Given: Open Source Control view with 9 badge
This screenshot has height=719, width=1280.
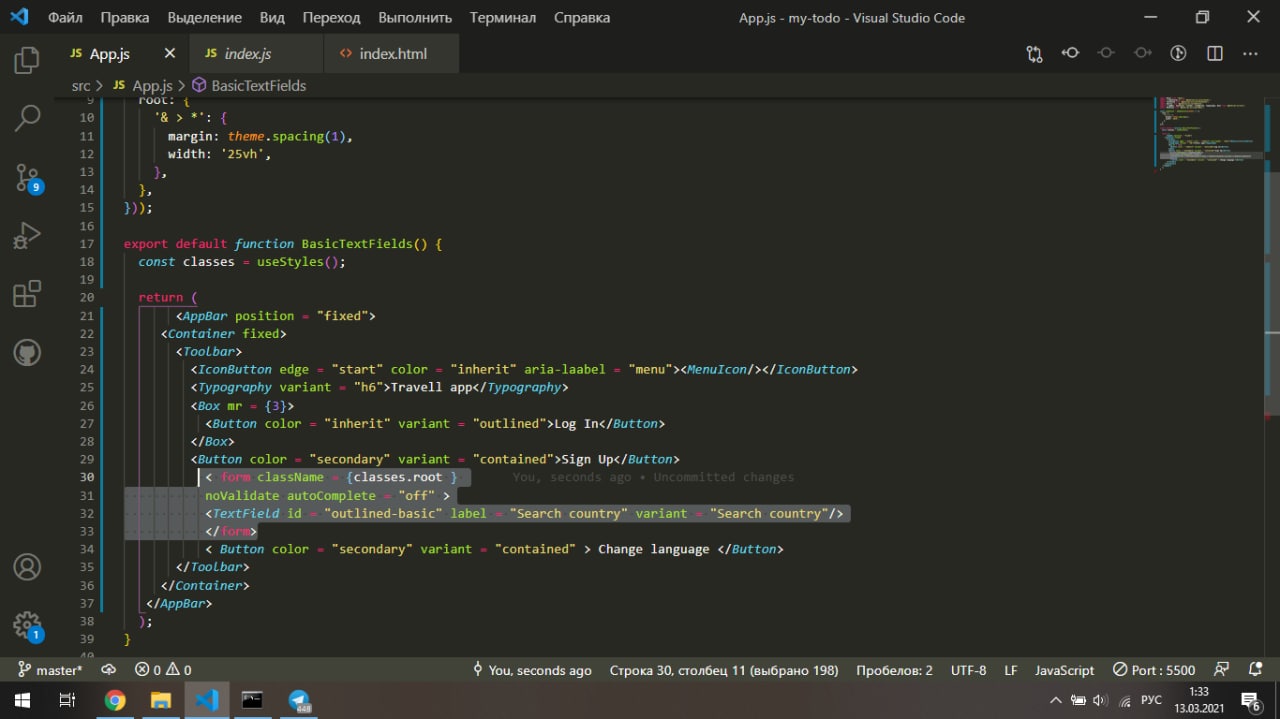Looking at the screenshot, I should 27,178.
